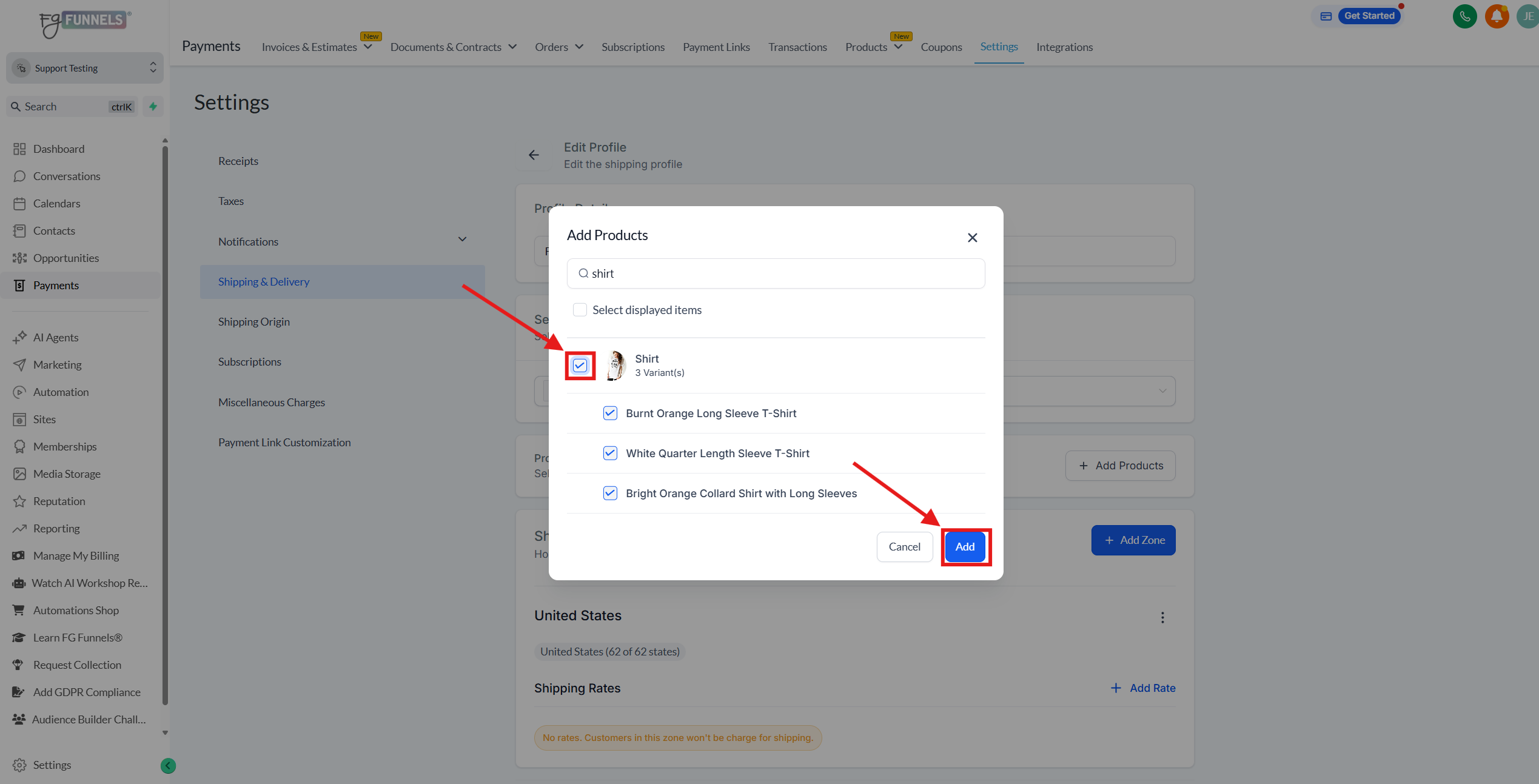Open Automation from the sidebar
The image size is (1539, 784).
[61, 392]
